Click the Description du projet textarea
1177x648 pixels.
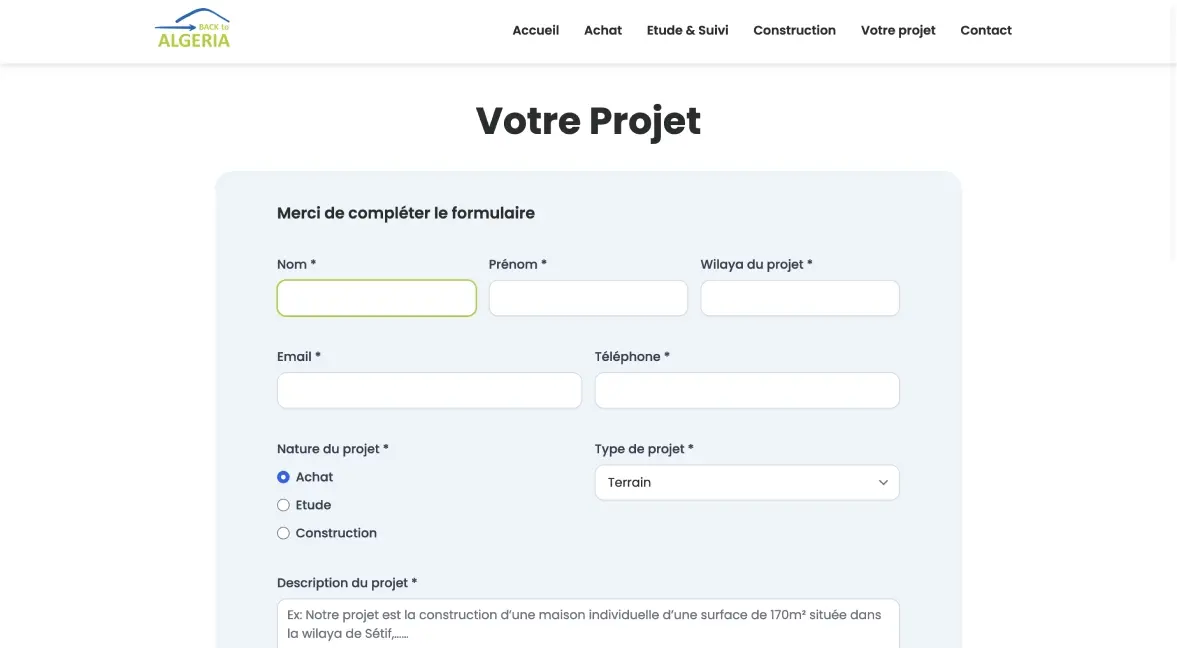[588, 624]
